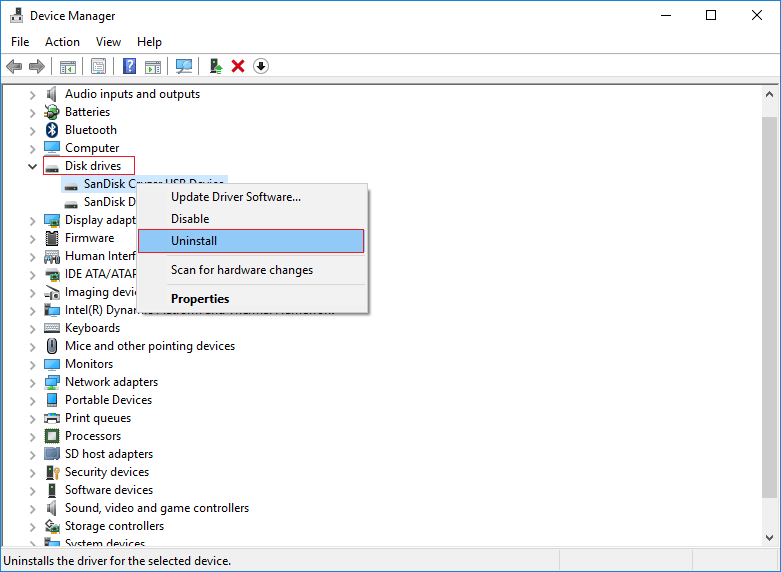The height and width of the screenshot is (572, 781).
Task: Click the Device Manager title bar icon
Action: click(16, 15)
